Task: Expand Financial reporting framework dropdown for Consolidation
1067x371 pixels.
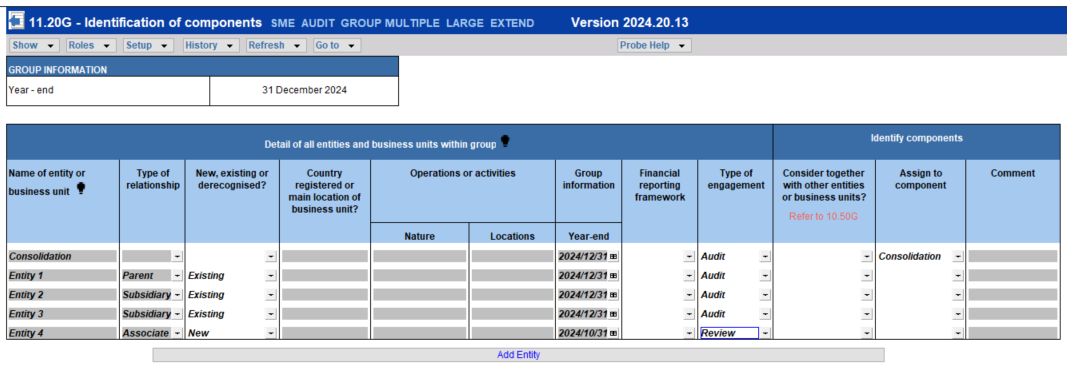Action: [689, 257]
